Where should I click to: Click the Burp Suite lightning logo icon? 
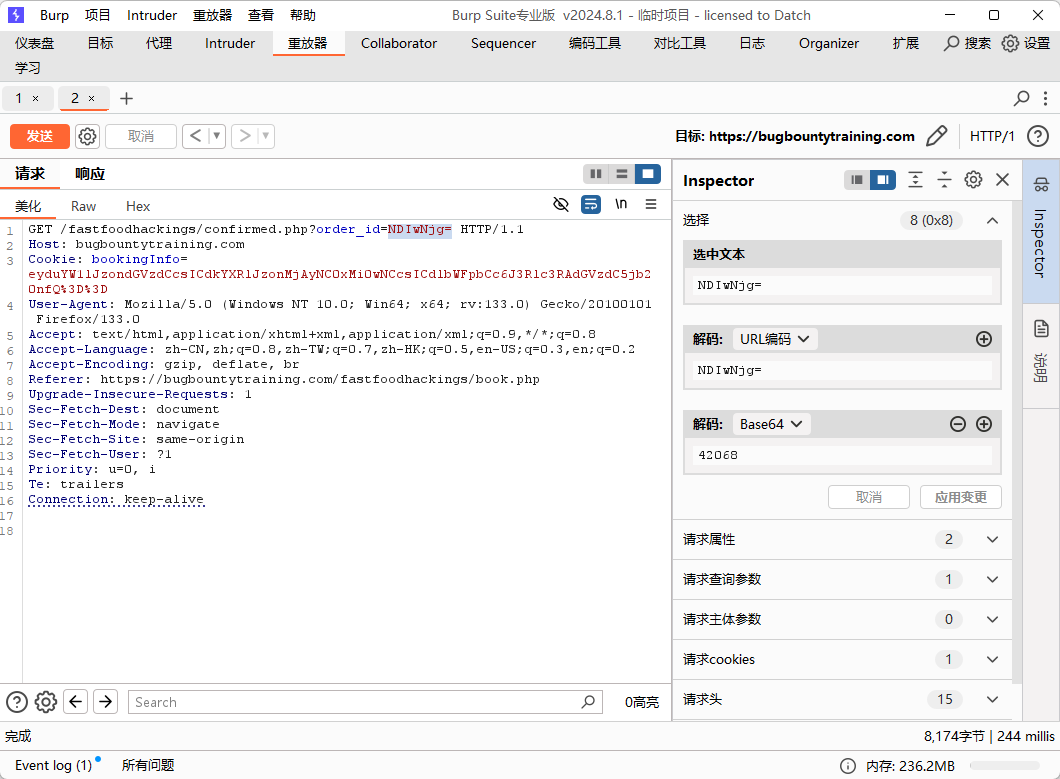[x=16, y=15]
